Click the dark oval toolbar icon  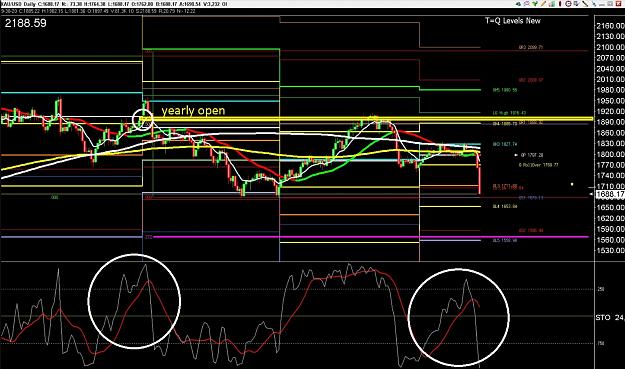pos(560,4)
